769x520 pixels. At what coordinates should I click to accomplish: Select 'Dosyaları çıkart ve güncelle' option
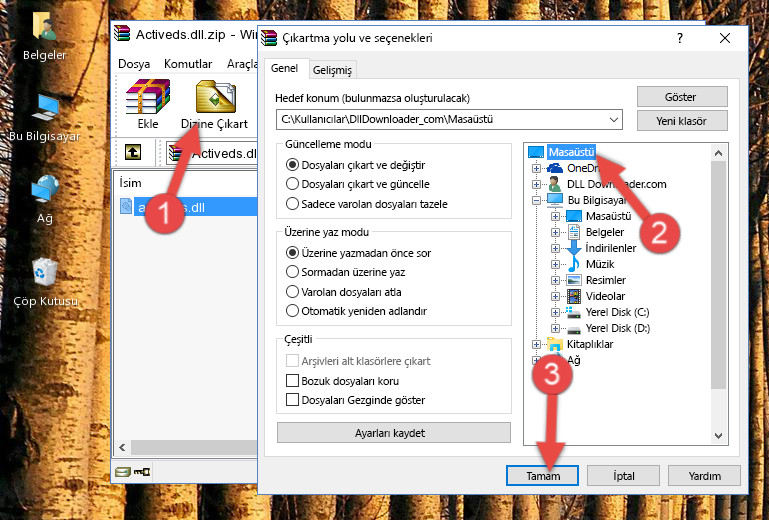pyautogui.click(x=292, y=184)
